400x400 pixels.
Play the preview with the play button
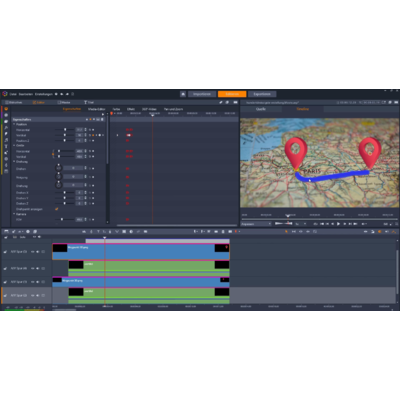coord(338,224)
